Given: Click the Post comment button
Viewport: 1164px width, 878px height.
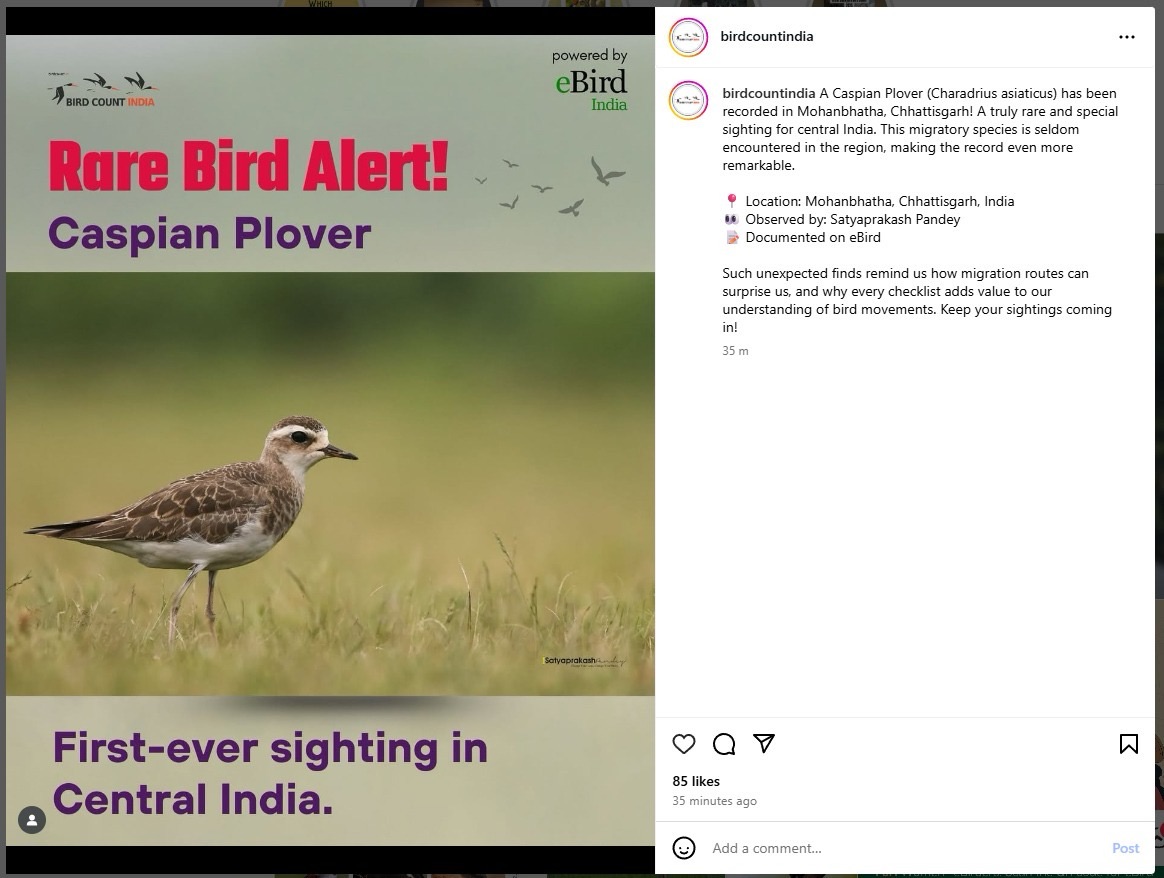Looking at the screenshot, I should (x=1125, y=848).
